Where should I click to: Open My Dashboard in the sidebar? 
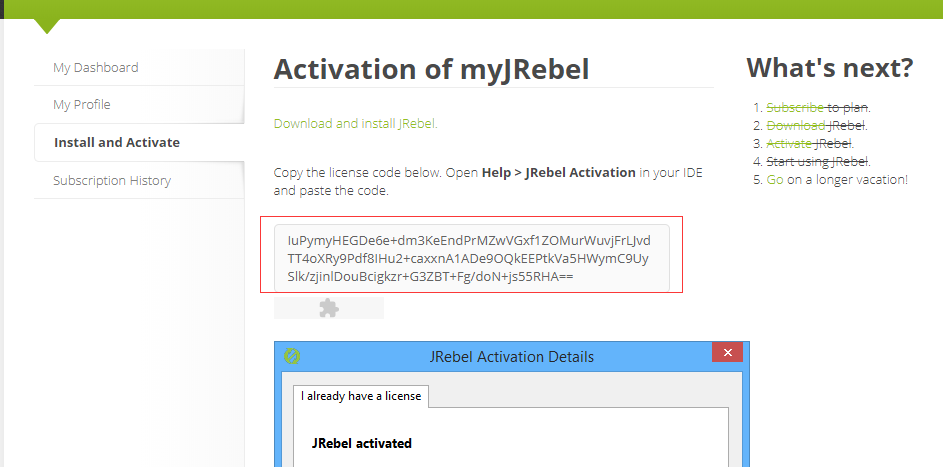pos(96,67)
